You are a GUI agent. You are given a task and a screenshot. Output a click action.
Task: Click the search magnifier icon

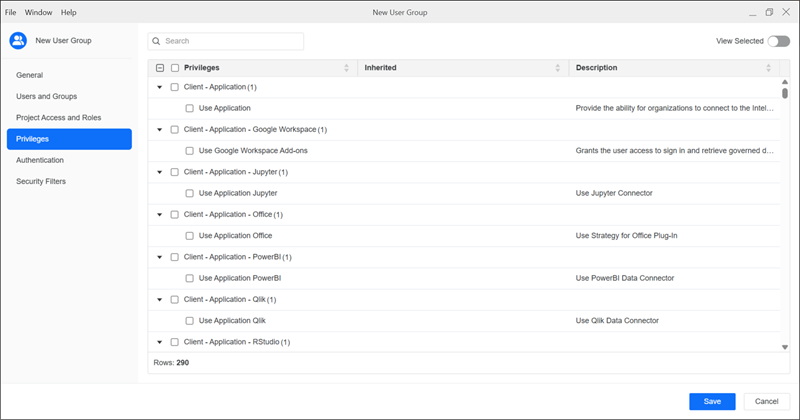pyautogui.click(x=156, y=41)
